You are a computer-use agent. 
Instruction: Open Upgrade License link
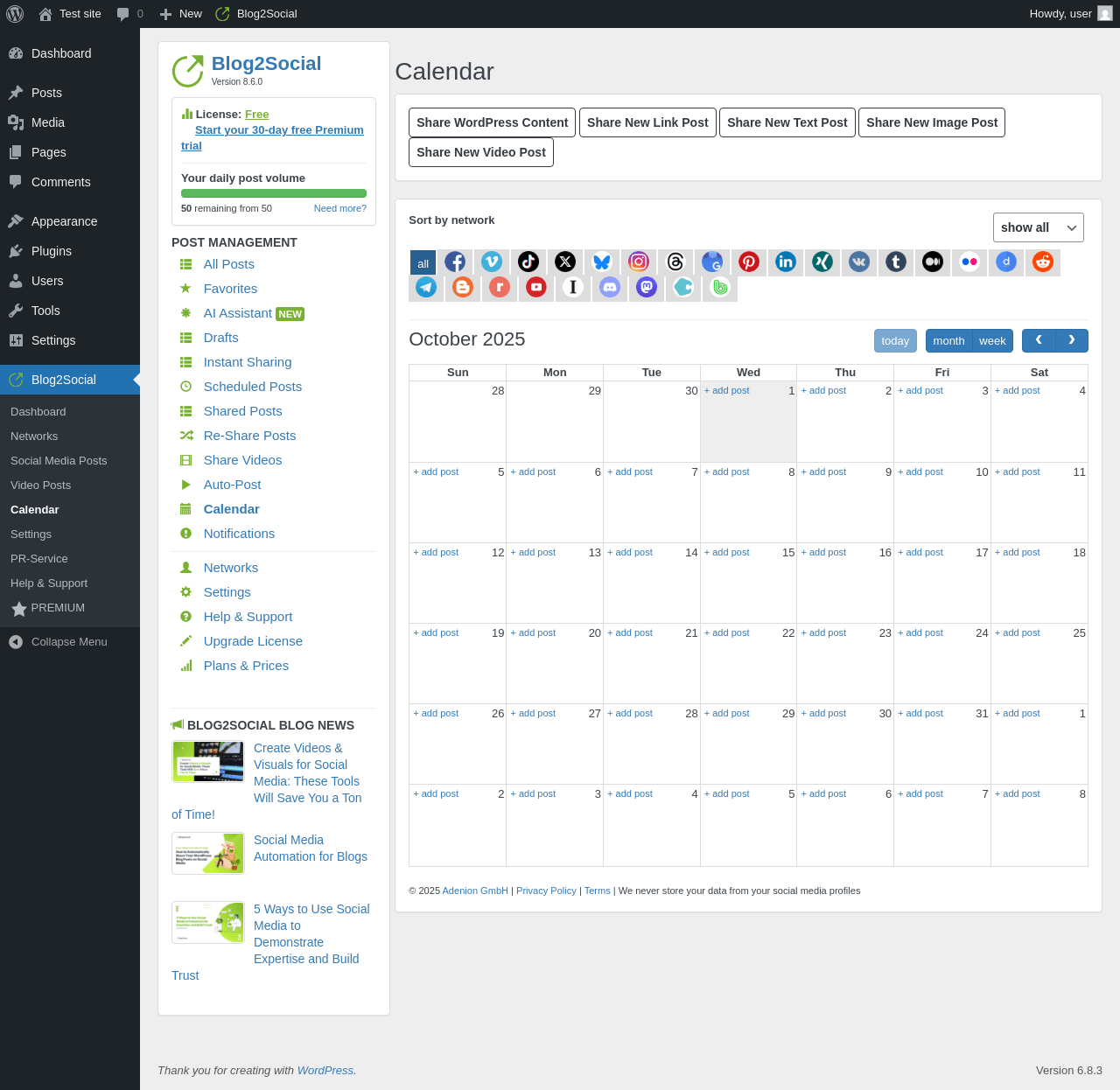(x=253, y=641)
